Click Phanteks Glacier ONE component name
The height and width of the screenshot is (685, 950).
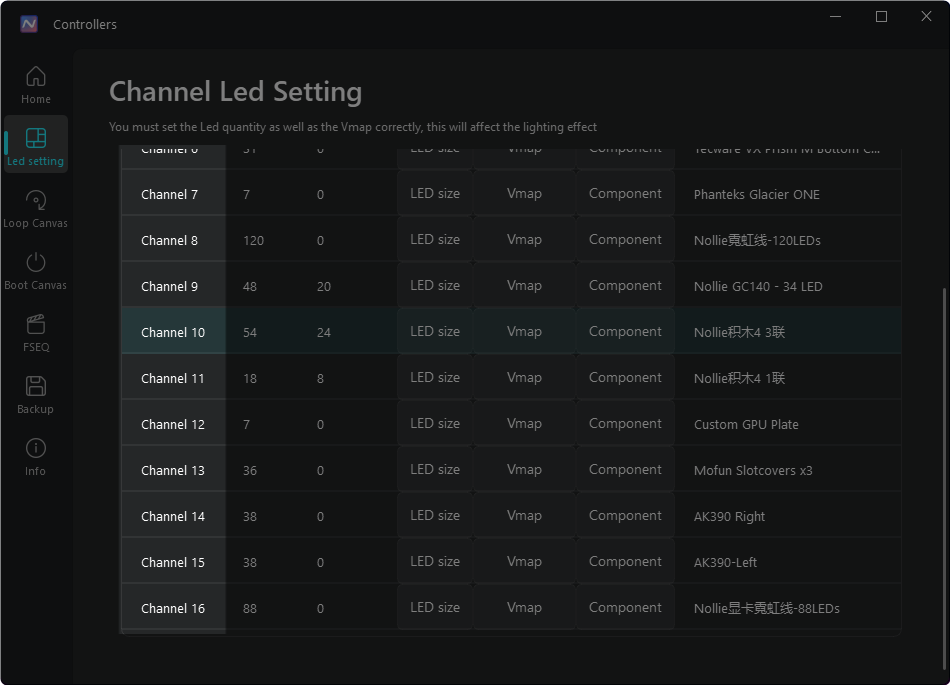[x=756, y=194]
